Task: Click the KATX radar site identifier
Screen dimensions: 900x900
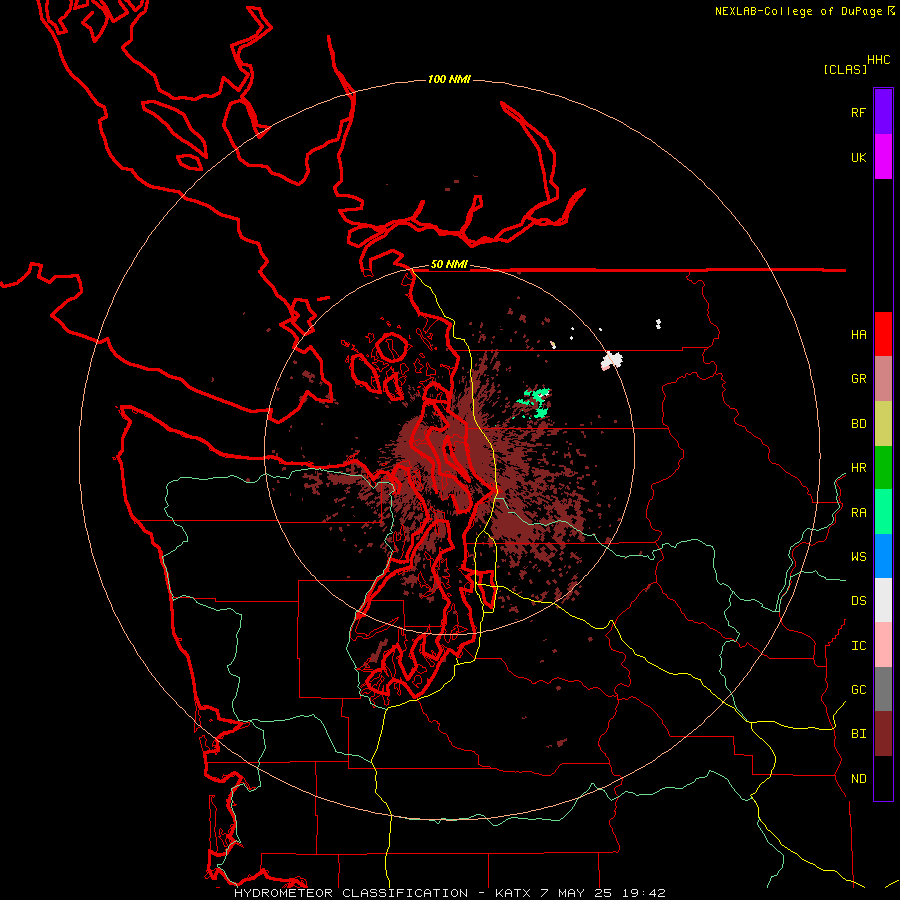Action: coord(513,893)
